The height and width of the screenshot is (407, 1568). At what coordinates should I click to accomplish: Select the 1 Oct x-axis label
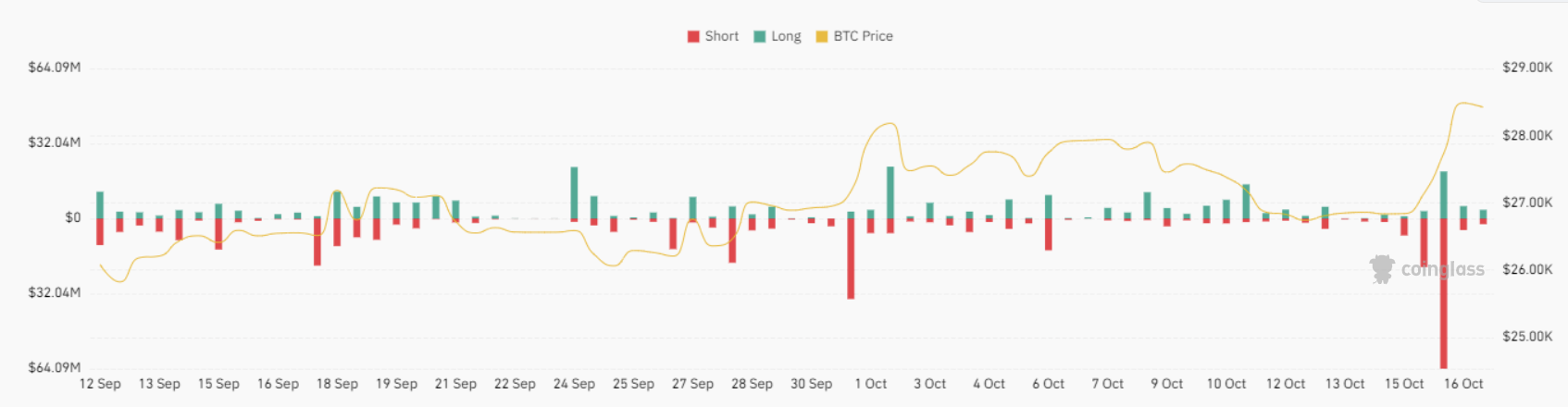(x=870, y=384)
